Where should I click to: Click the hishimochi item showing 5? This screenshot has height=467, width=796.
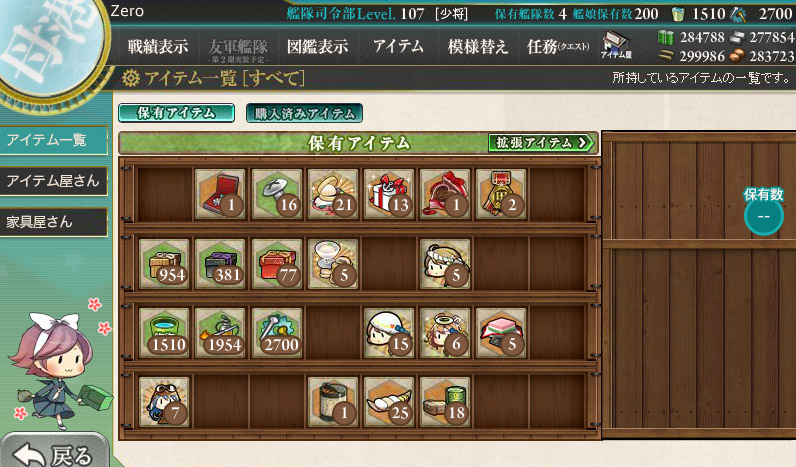[501, 333]
